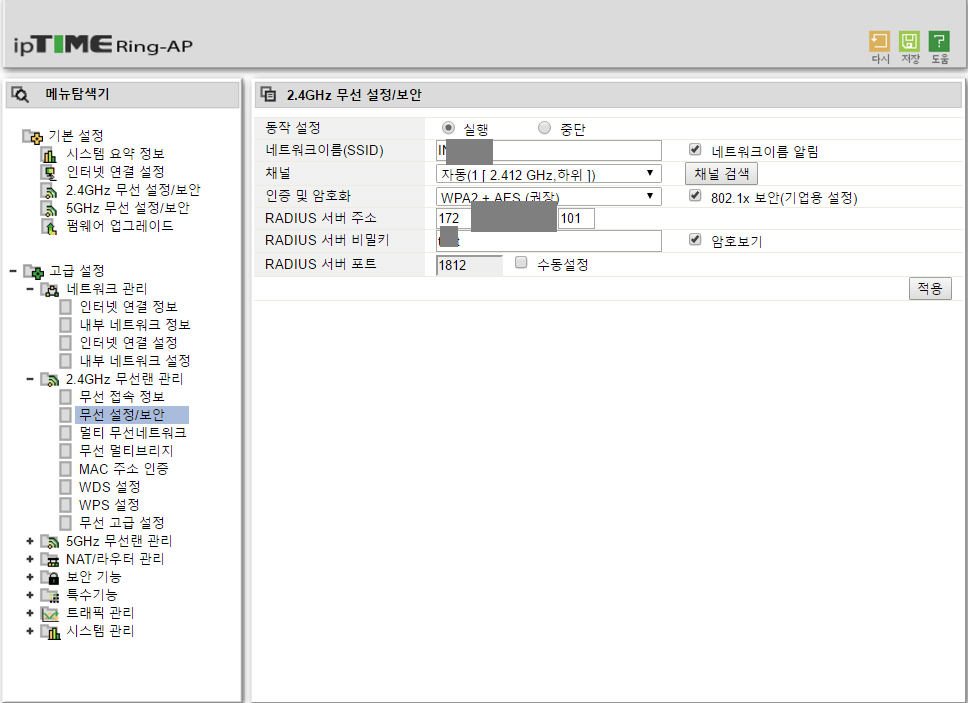The height and width of the screenshot is (703, 968).
Task: Click the 채널 검색 button
Action: [721, 173]
